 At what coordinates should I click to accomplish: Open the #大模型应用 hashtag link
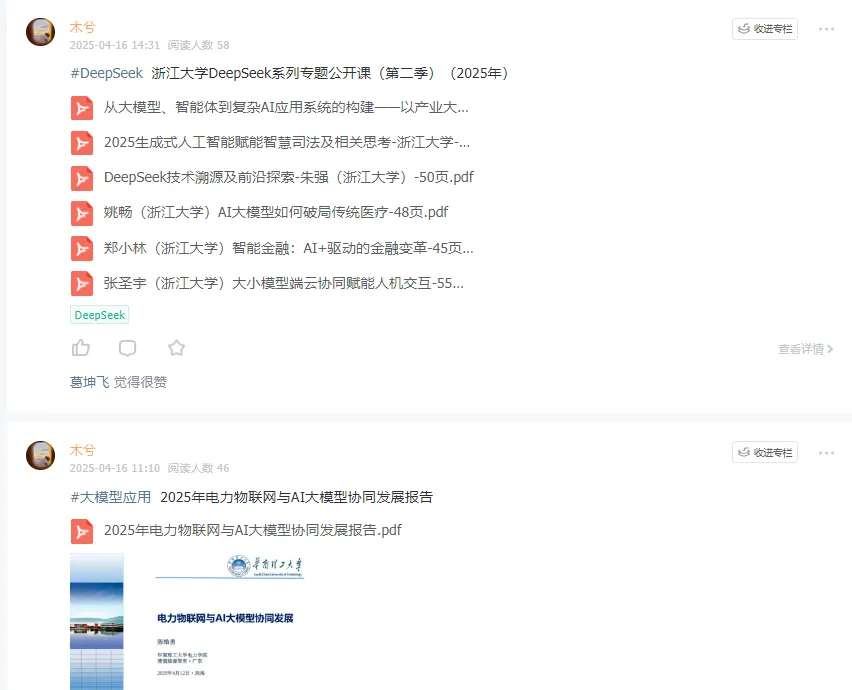pos(111,497)
